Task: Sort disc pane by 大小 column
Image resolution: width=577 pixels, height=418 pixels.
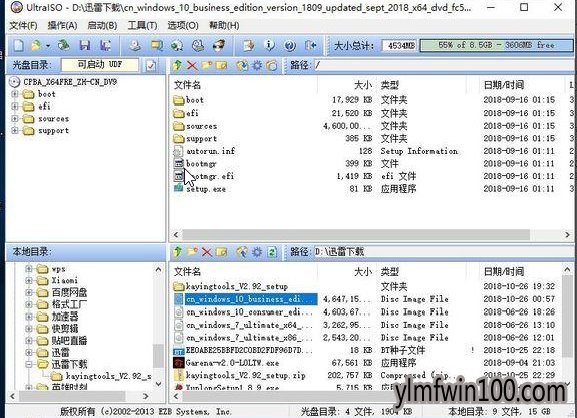Action: coord(362,85)
